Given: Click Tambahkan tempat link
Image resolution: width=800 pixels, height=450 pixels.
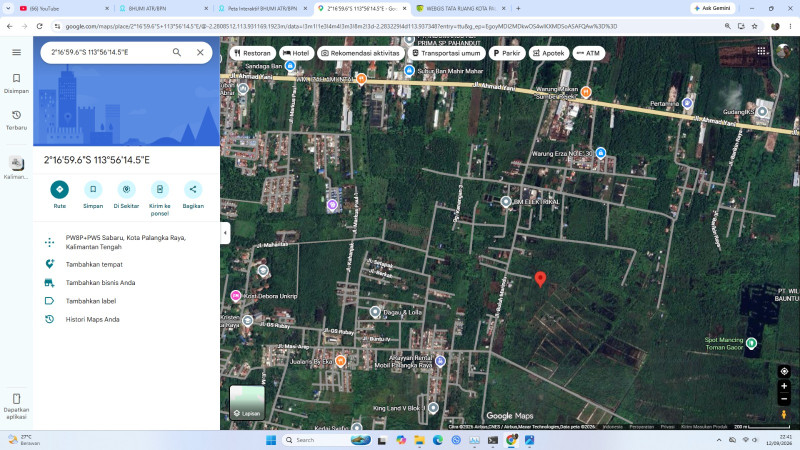Looking at the screenshot, I should 94,264.
